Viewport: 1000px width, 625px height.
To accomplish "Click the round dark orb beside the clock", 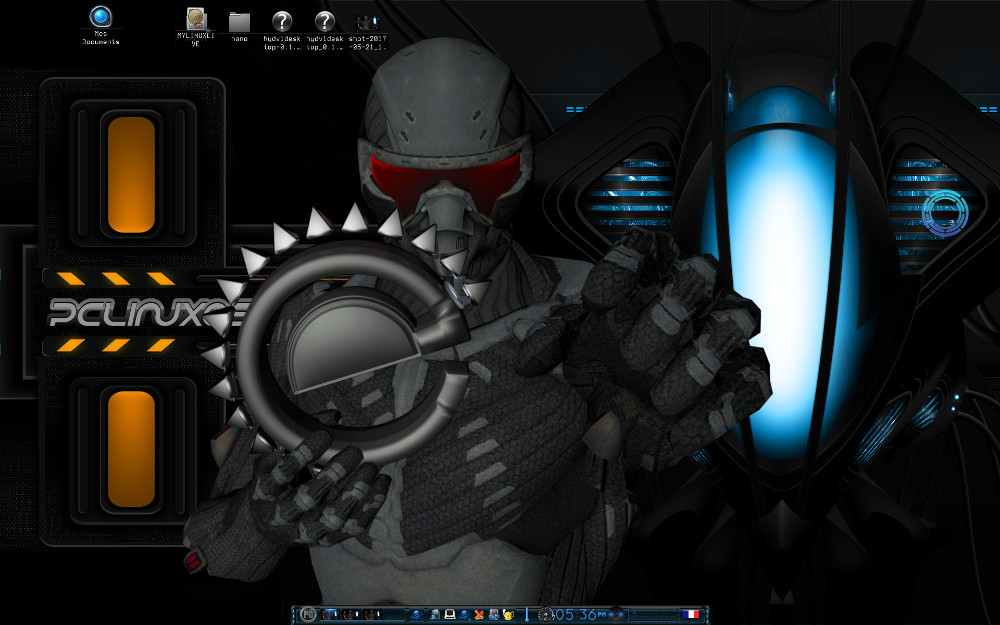I will 617,615.
